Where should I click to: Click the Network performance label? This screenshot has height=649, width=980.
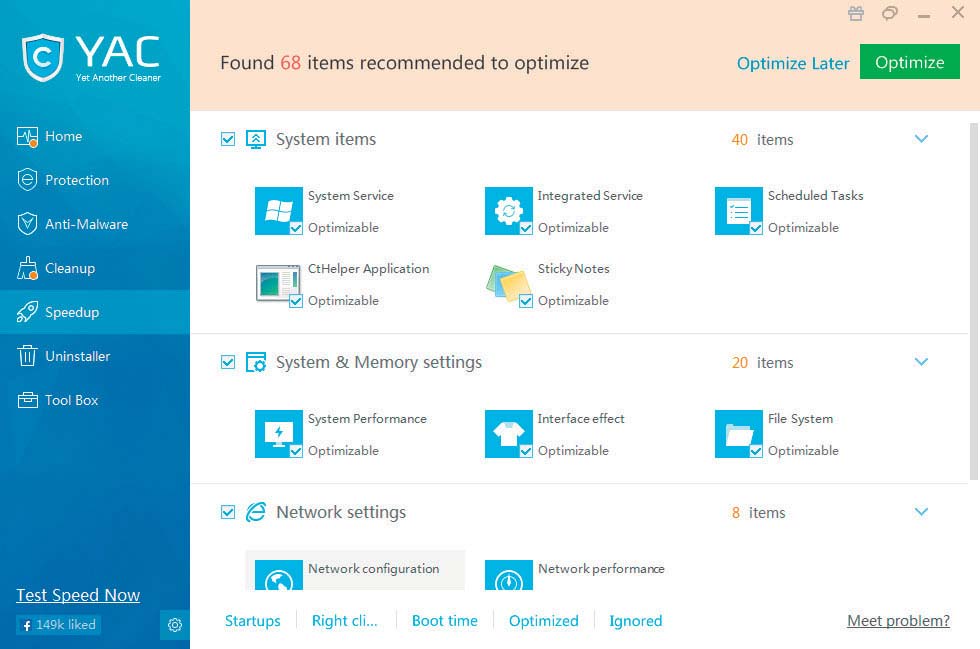[601, 569]
